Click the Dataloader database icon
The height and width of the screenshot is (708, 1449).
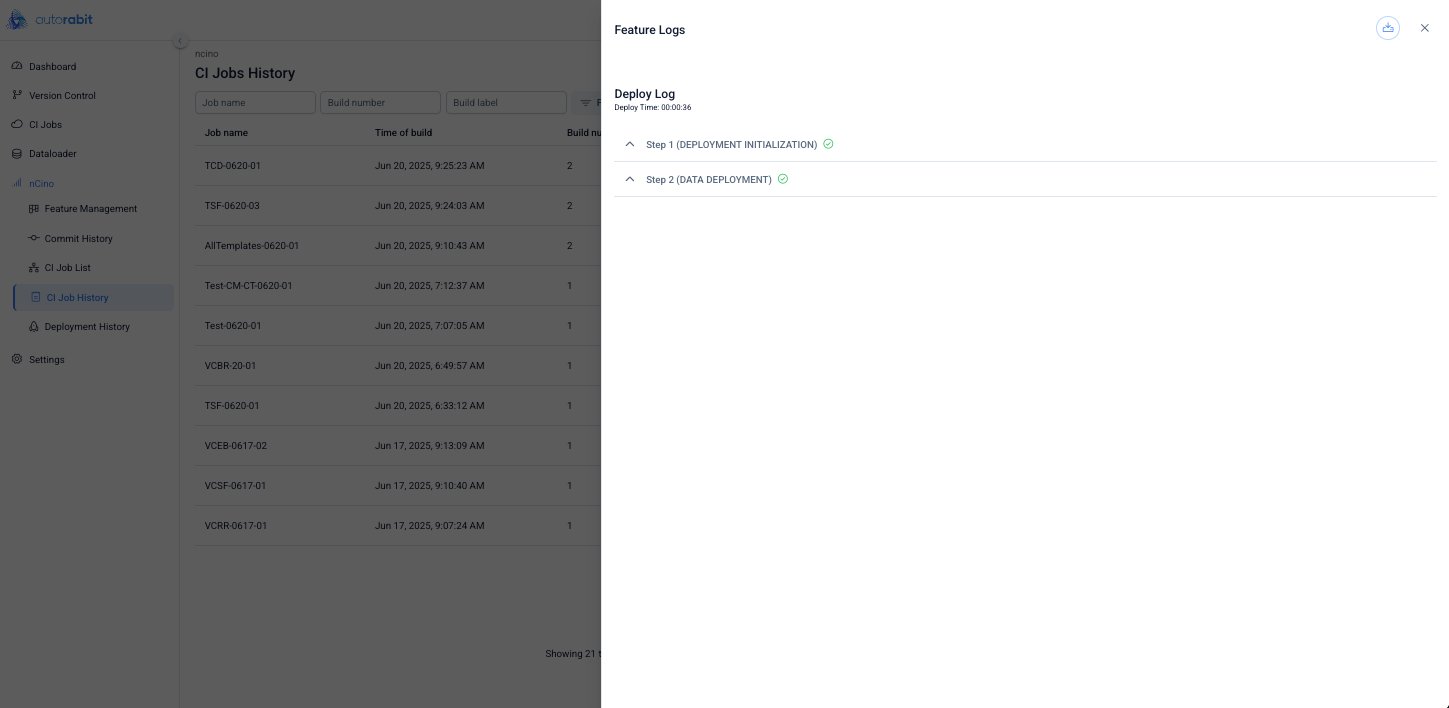[x=17, y=154]
